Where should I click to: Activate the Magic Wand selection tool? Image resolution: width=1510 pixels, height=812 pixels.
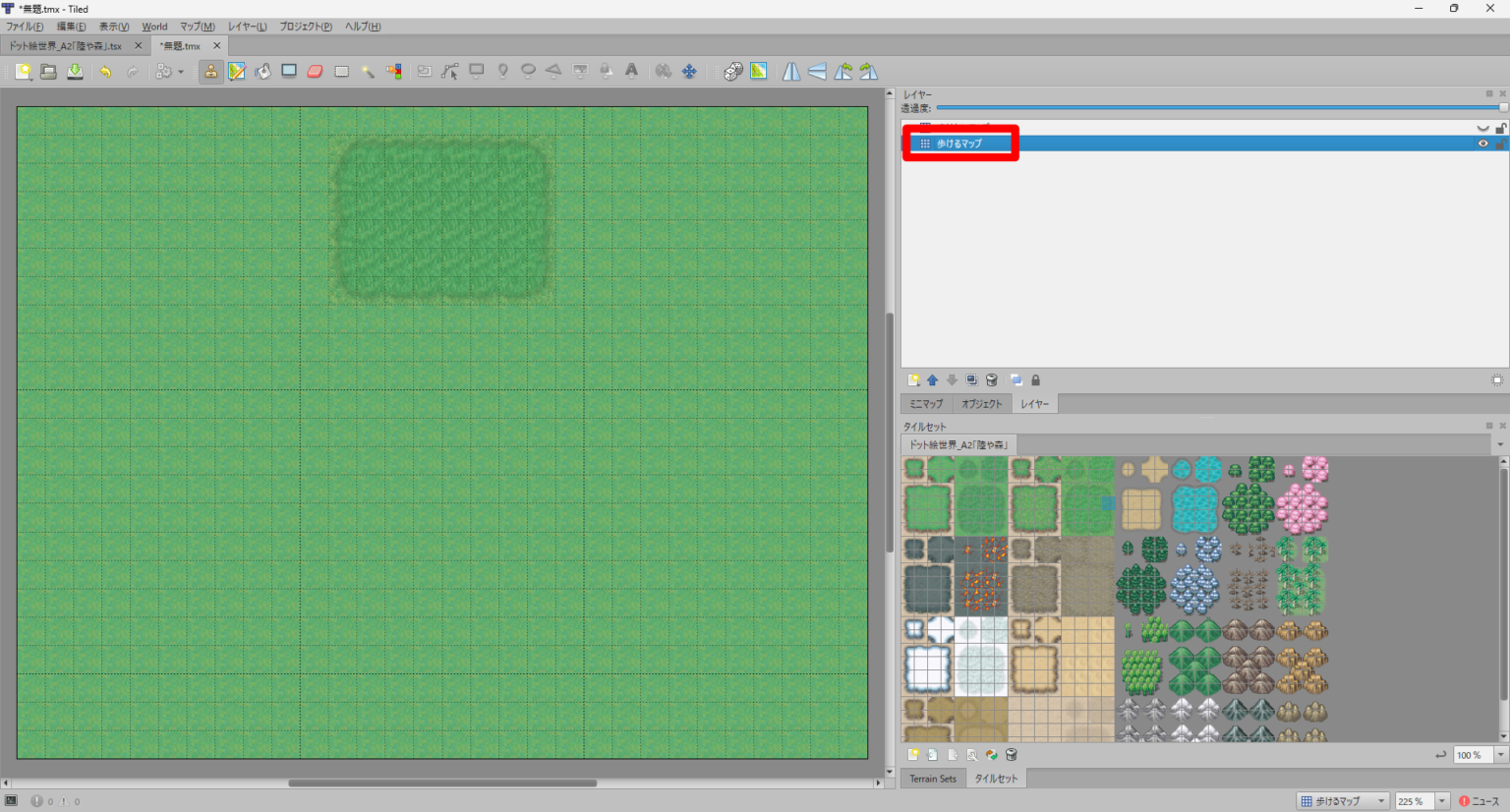click(x=368, y=71)
